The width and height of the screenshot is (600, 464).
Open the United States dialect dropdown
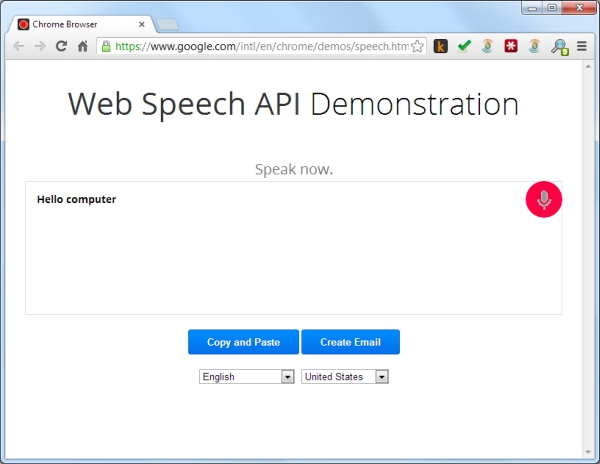(x=345, y=377)
